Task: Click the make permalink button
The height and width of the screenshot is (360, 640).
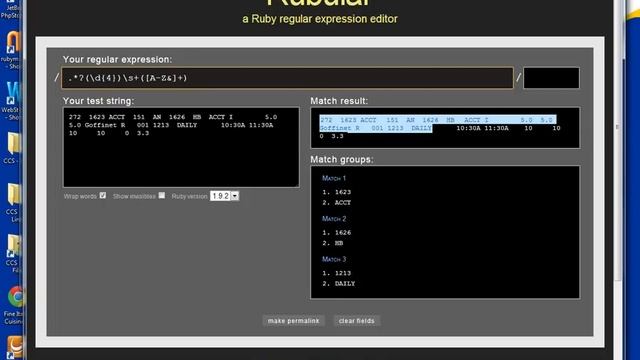Action: (293, 321)
